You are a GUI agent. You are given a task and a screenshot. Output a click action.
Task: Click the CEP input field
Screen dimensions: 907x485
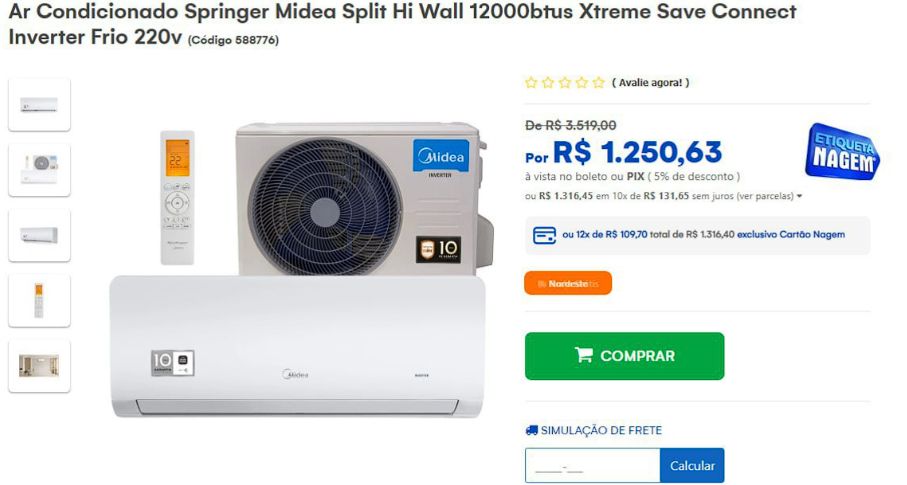tap(593, 465)
